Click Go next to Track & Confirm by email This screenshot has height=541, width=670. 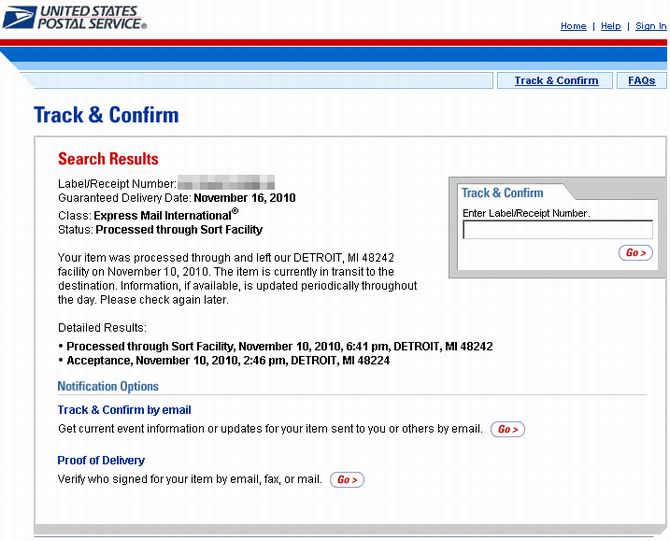[508, 429]
